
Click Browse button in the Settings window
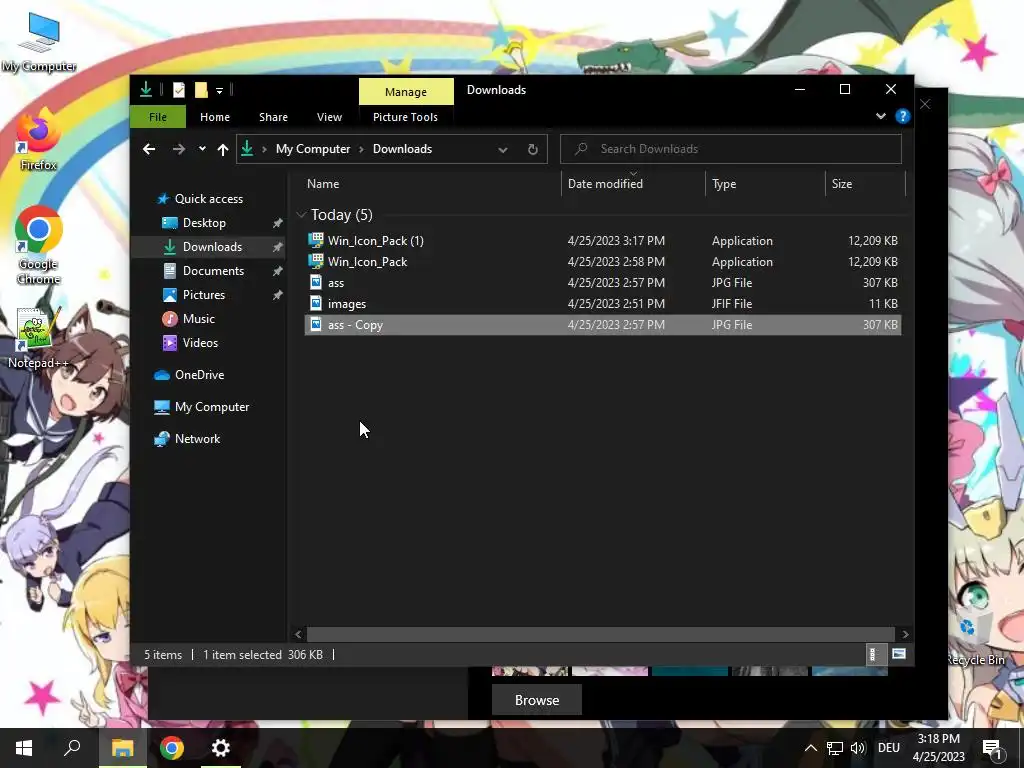tap(537, 700)
